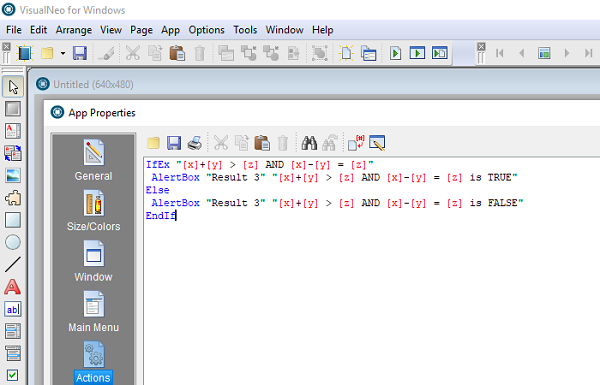Select the Push Button tool
Image resolution: width=600 pixels, height=385 pixels.
pyautogui.click(x=13, y=109)
